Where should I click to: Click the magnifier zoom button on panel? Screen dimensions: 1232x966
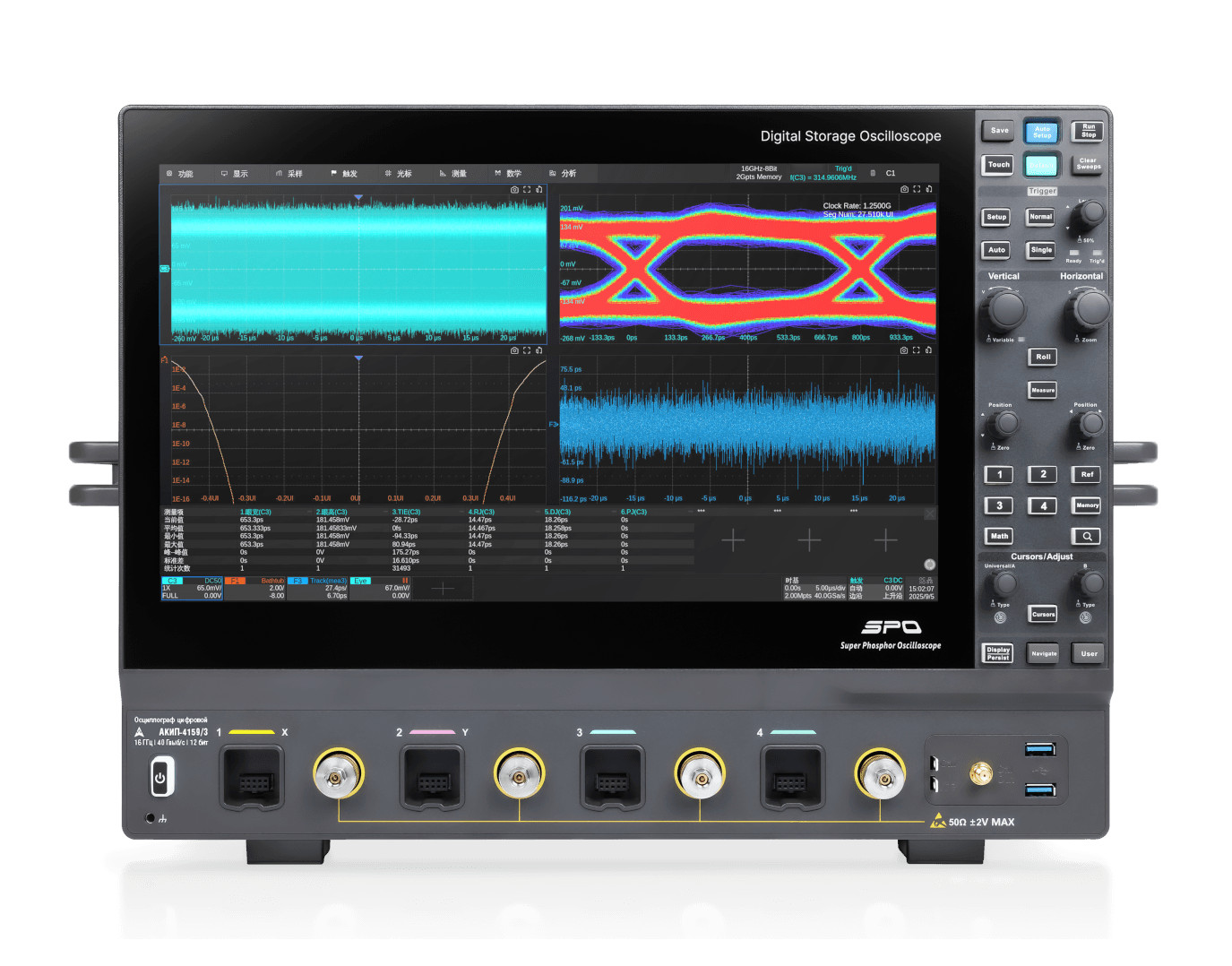coord(1086,536)
